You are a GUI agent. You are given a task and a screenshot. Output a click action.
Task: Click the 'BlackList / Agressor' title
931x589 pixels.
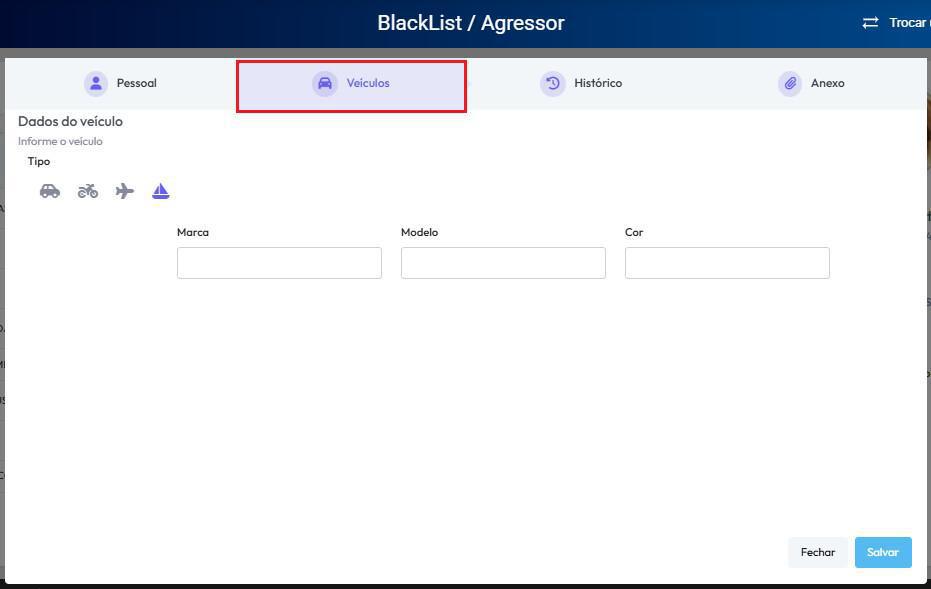click(471, 23)
